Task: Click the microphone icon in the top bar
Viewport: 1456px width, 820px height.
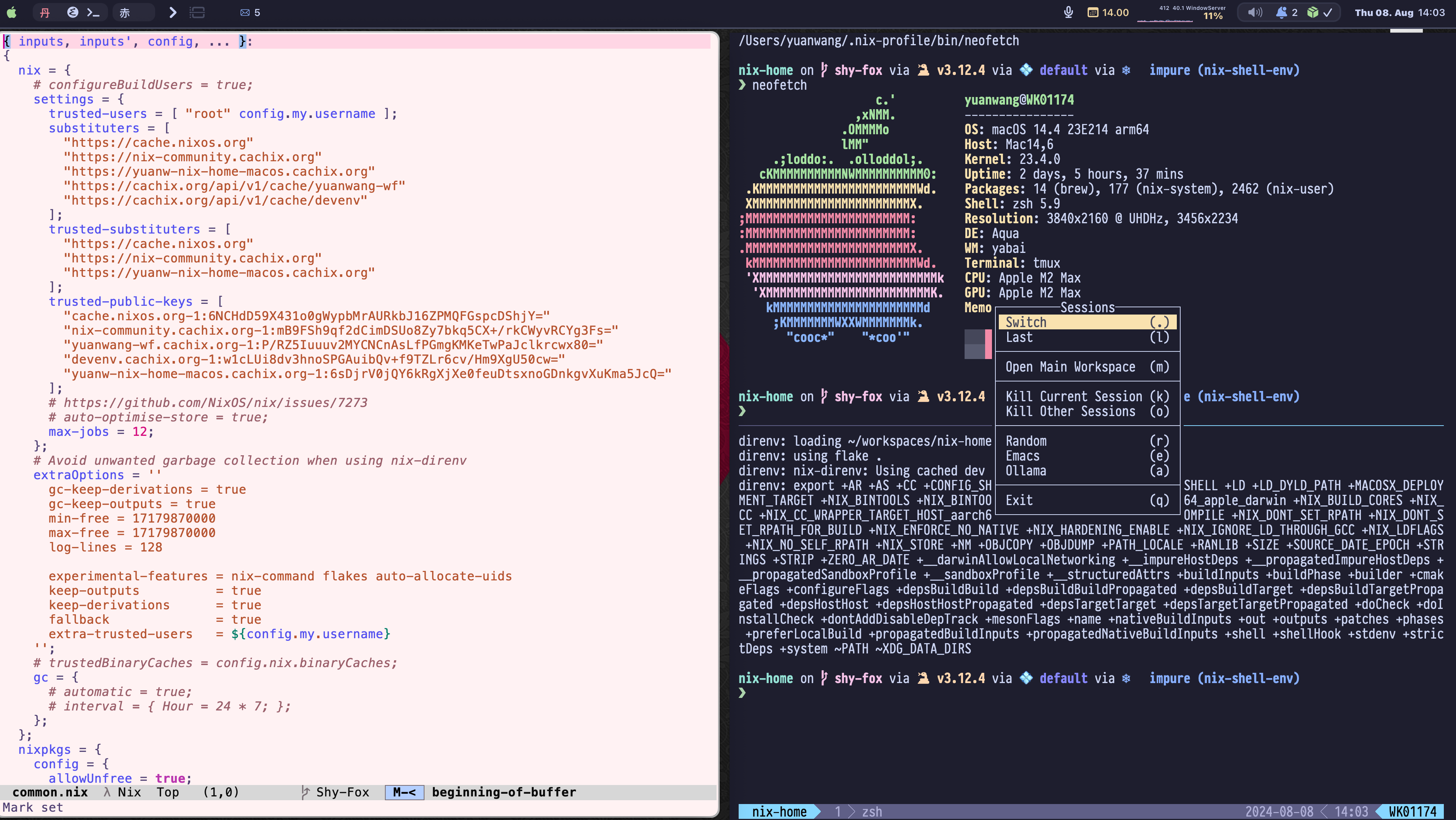Action: tap(1068, 12)
